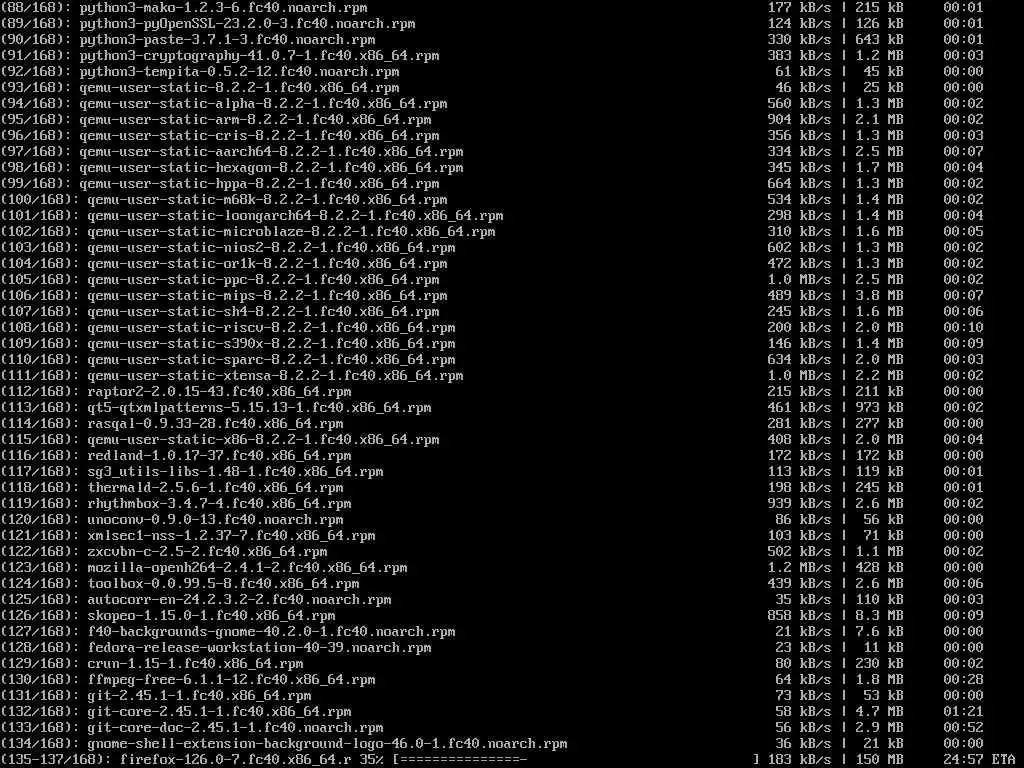Click the git-core-2.45.1-1.fc40.x86_64 package name
This screenshot has height=768, width=1024.
pyautogui.click(x=219, y=712)
